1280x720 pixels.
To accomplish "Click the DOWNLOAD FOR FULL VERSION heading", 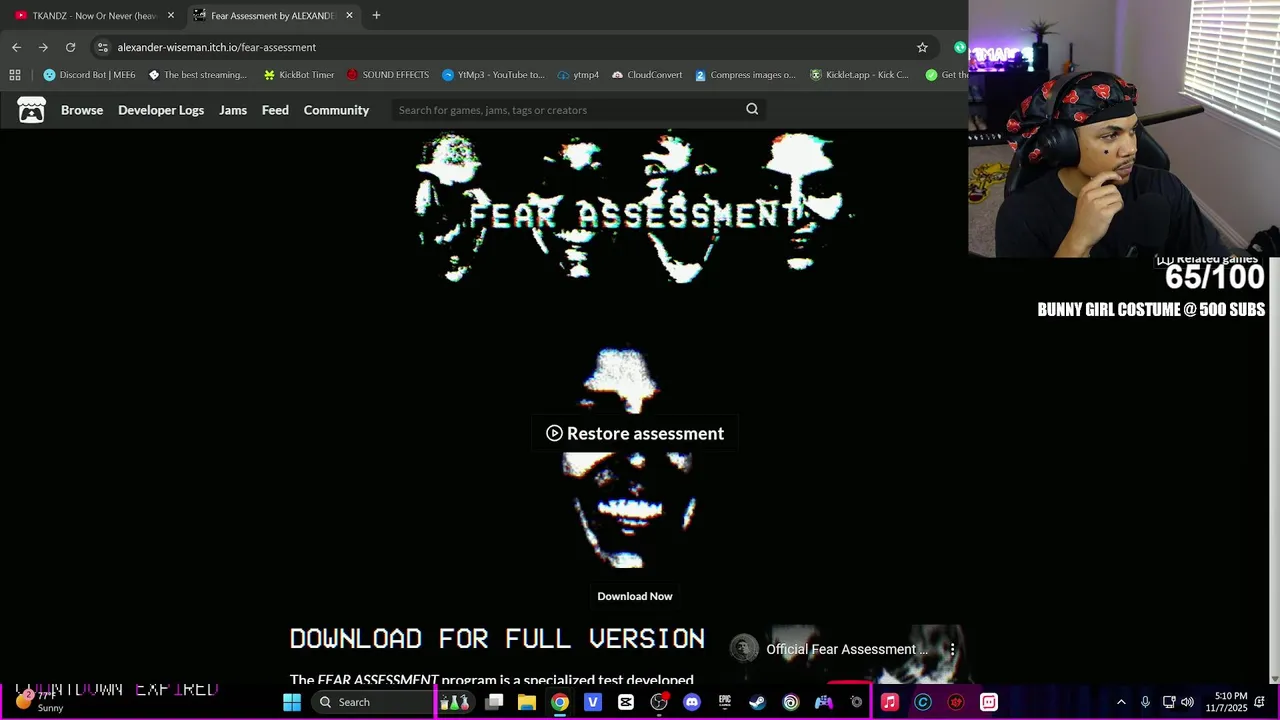I will tap(497, 638).
